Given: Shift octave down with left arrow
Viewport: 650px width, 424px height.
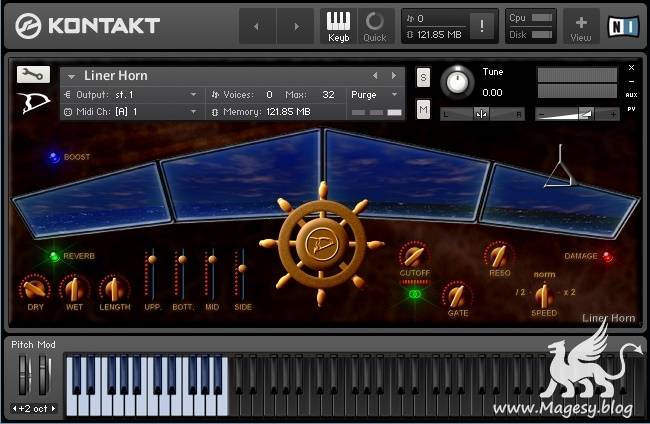Looking at the screenshot, I should pyautogui.click(x=15, y=409).
